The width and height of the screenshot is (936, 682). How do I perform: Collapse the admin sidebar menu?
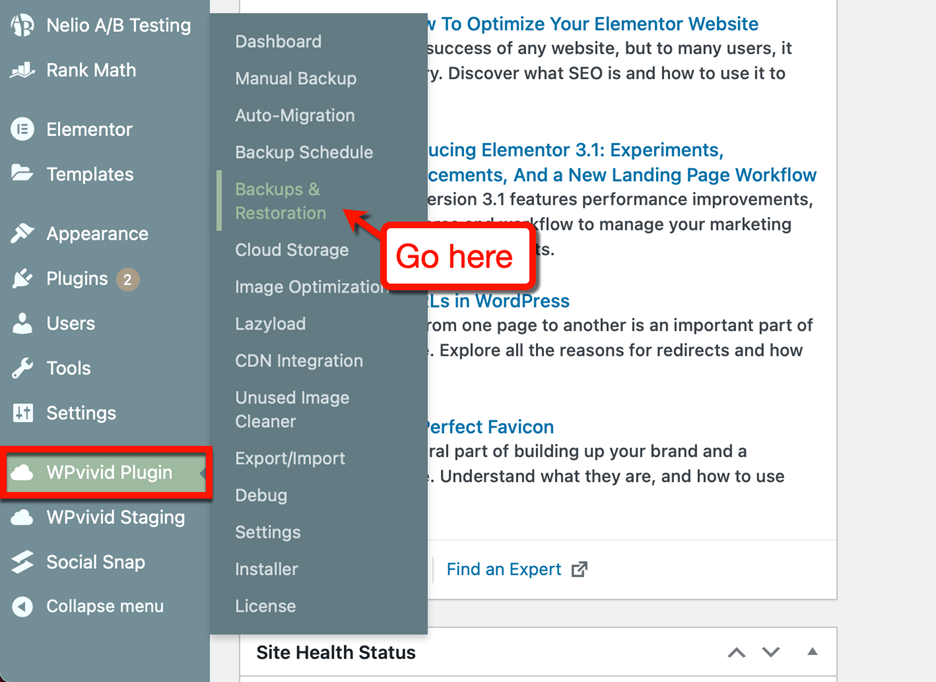(104, 606)
